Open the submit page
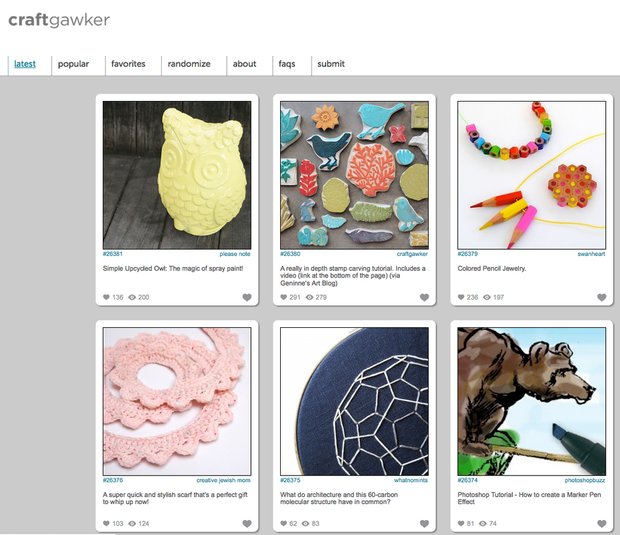Image resolution: width=620 pixels, height=535 pixels. [x=331, y=64]
